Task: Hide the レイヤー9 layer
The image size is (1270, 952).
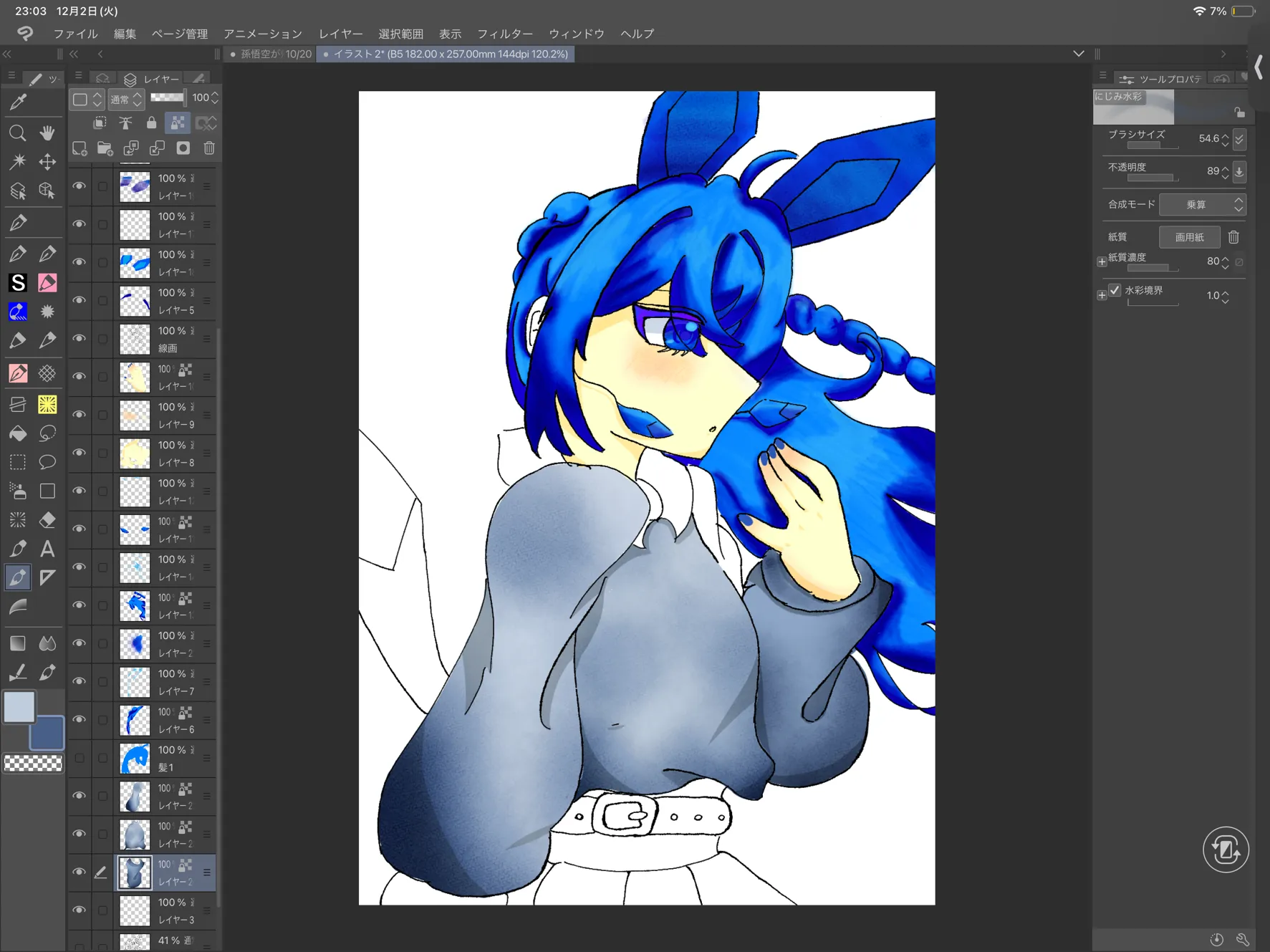Action: point(79,415)
